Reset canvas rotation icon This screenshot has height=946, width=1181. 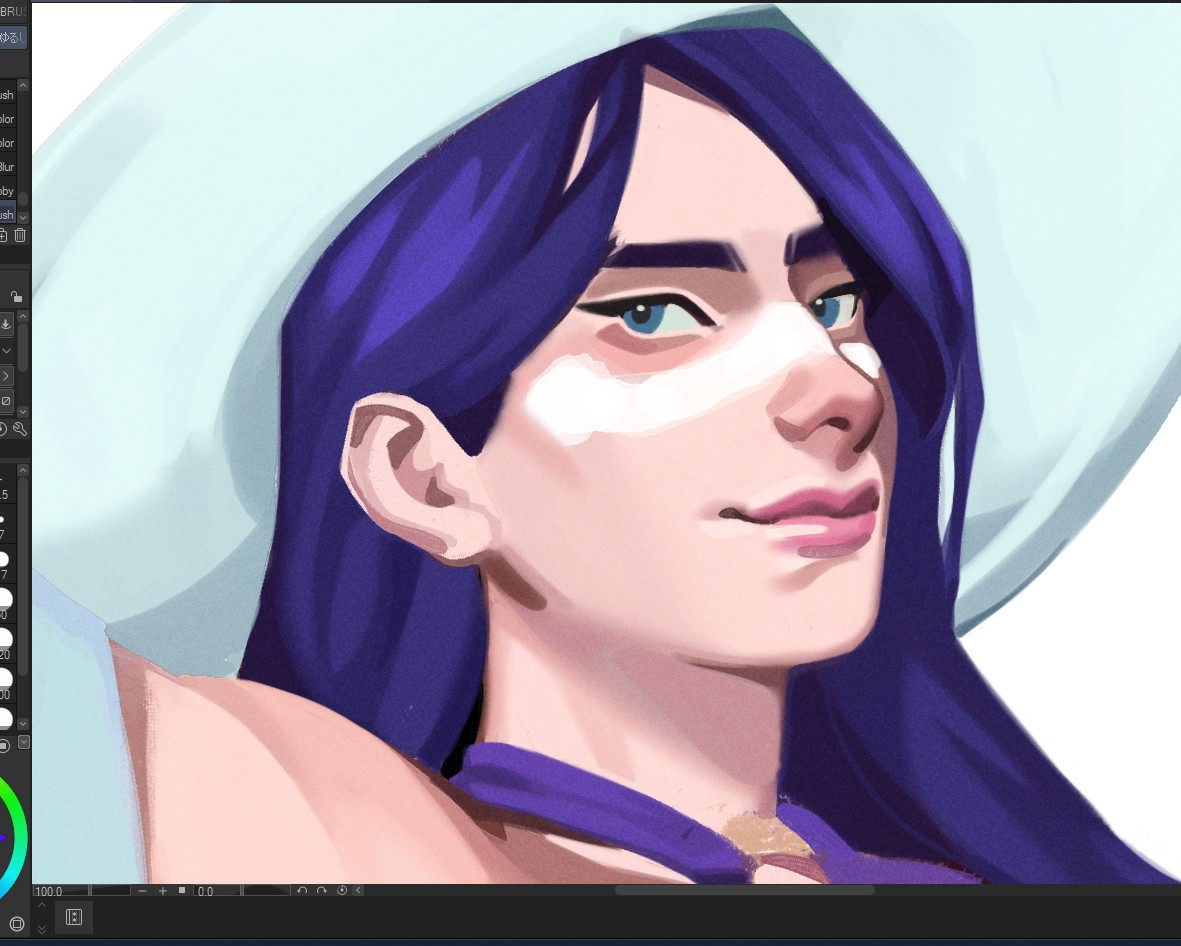click(x=341, y=890)
